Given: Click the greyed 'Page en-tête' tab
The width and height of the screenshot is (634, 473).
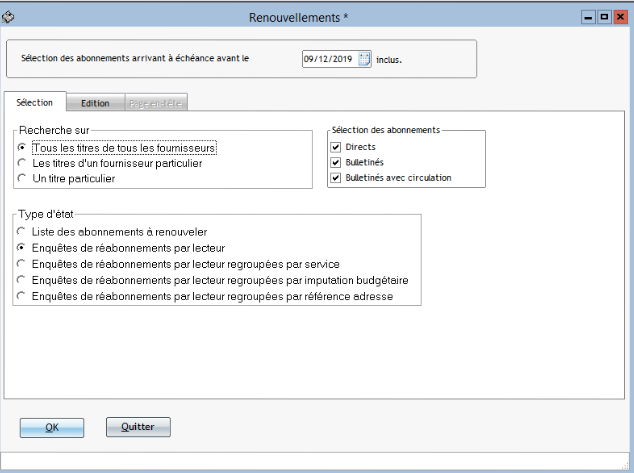Looking at the screenshot, I should click(156, 103).
